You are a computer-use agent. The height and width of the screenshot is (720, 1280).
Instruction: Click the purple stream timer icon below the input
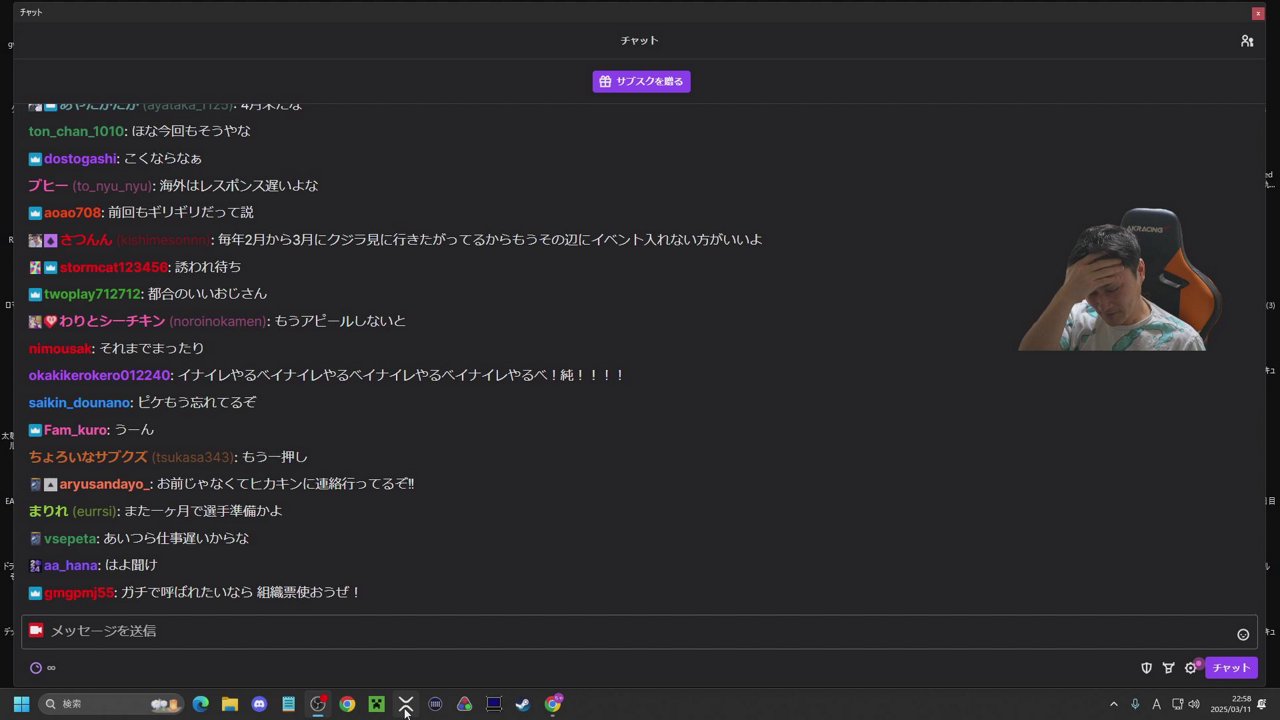tap(35, 667)
